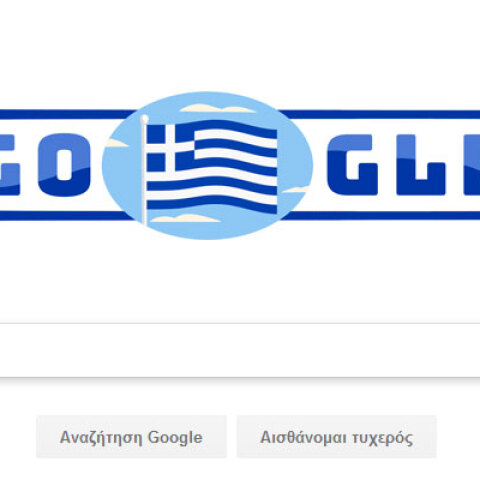The width and height of the screenshot is (480, 480).
Task: Click the bottom blue stripe right of oval
Action: coord(382,216)
